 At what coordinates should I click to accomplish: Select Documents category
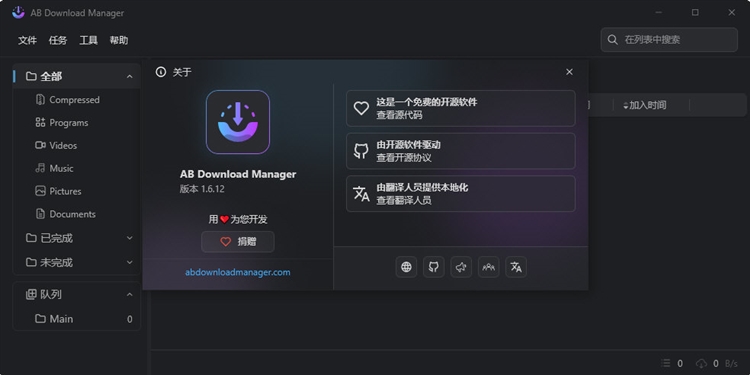(x=77, y=214)
